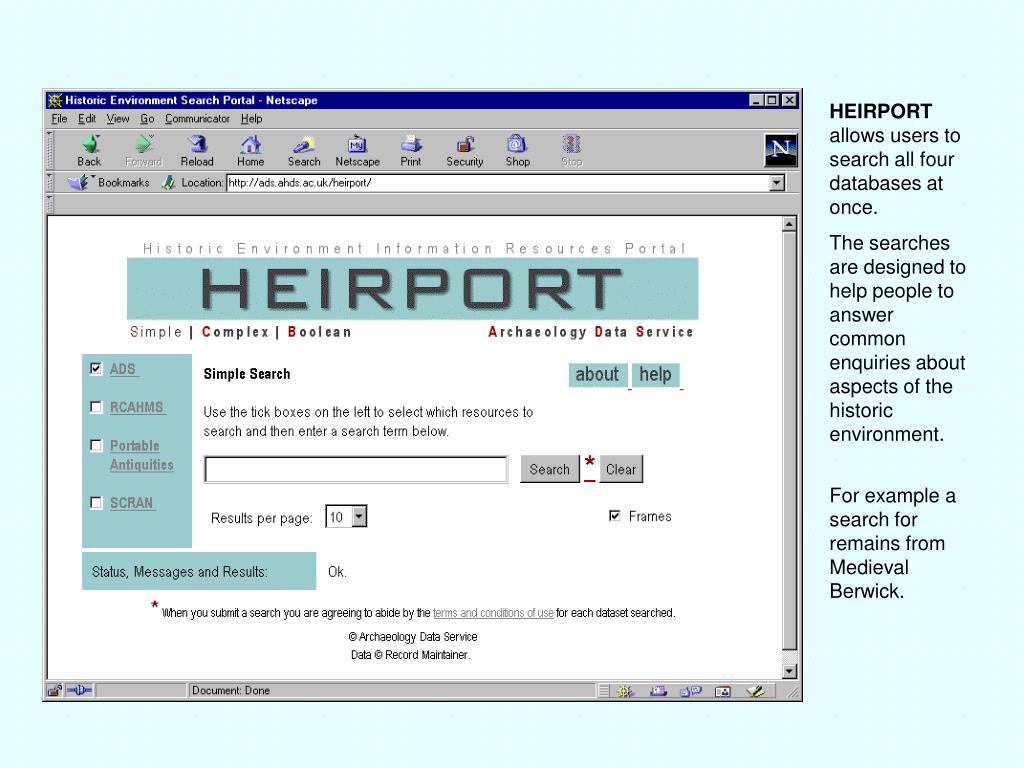Open terms and conditions of use link
Screen dimensions: 1024x768
click(x=493, y=613)
